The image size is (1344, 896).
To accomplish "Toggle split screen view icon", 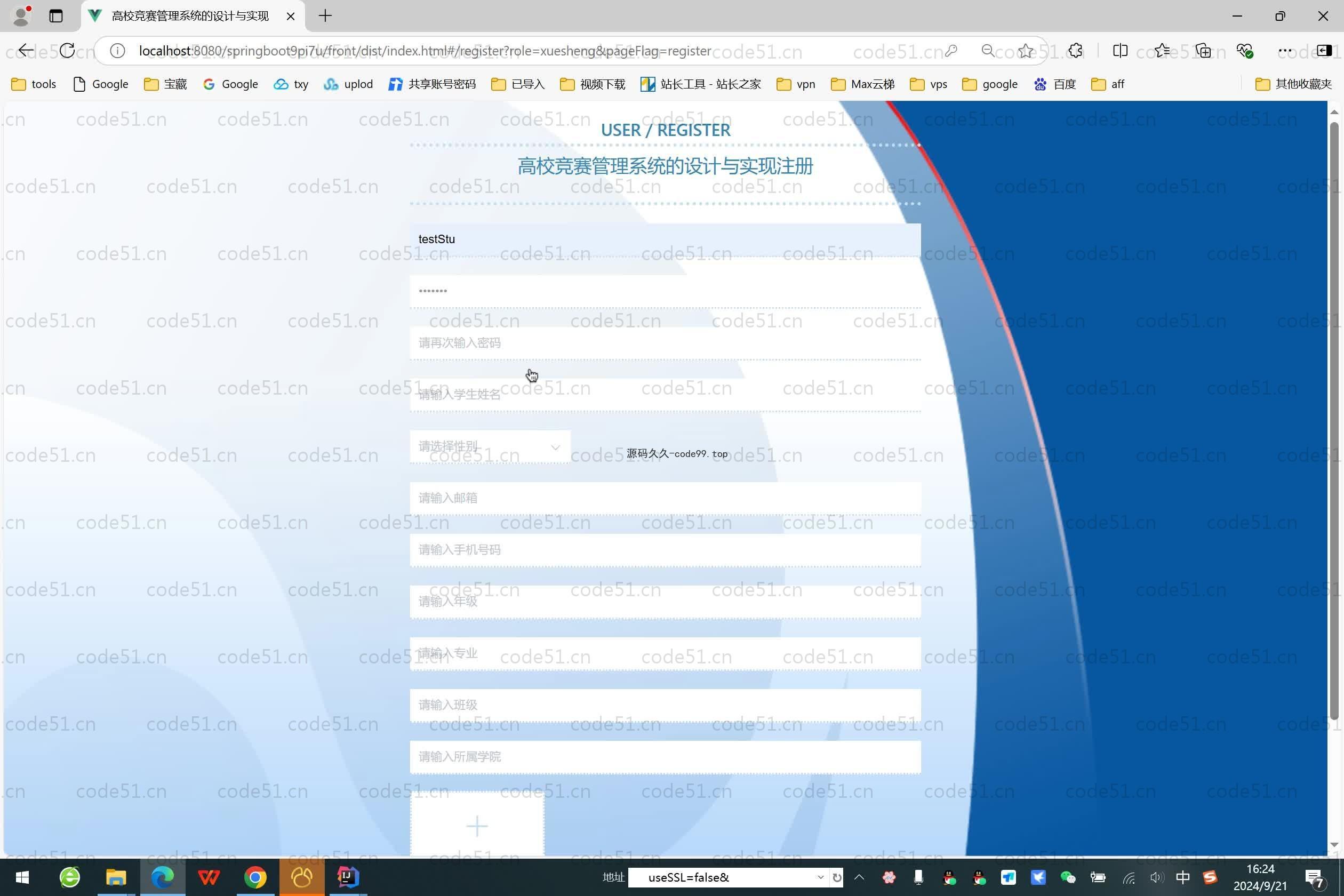I will [x=1120, y=51].
